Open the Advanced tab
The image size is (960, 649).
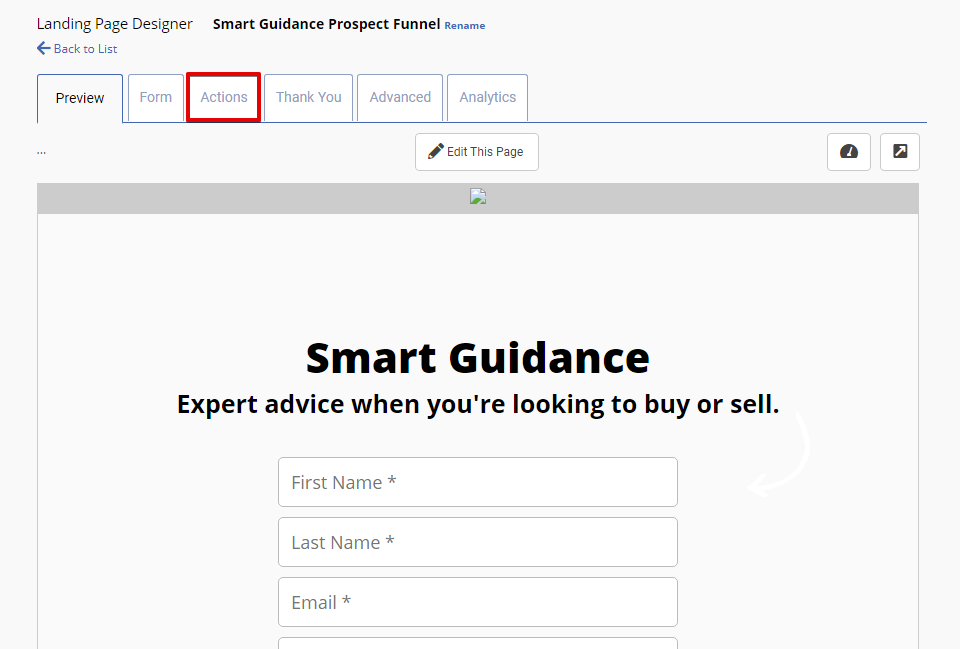click(x=400, y=97)
